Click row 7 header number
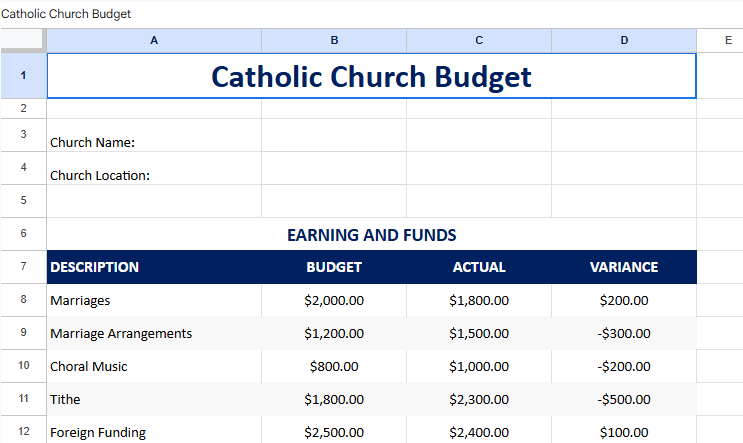This screenshot has width=743, height=443. pyautogui.click(x=23, y=267)
